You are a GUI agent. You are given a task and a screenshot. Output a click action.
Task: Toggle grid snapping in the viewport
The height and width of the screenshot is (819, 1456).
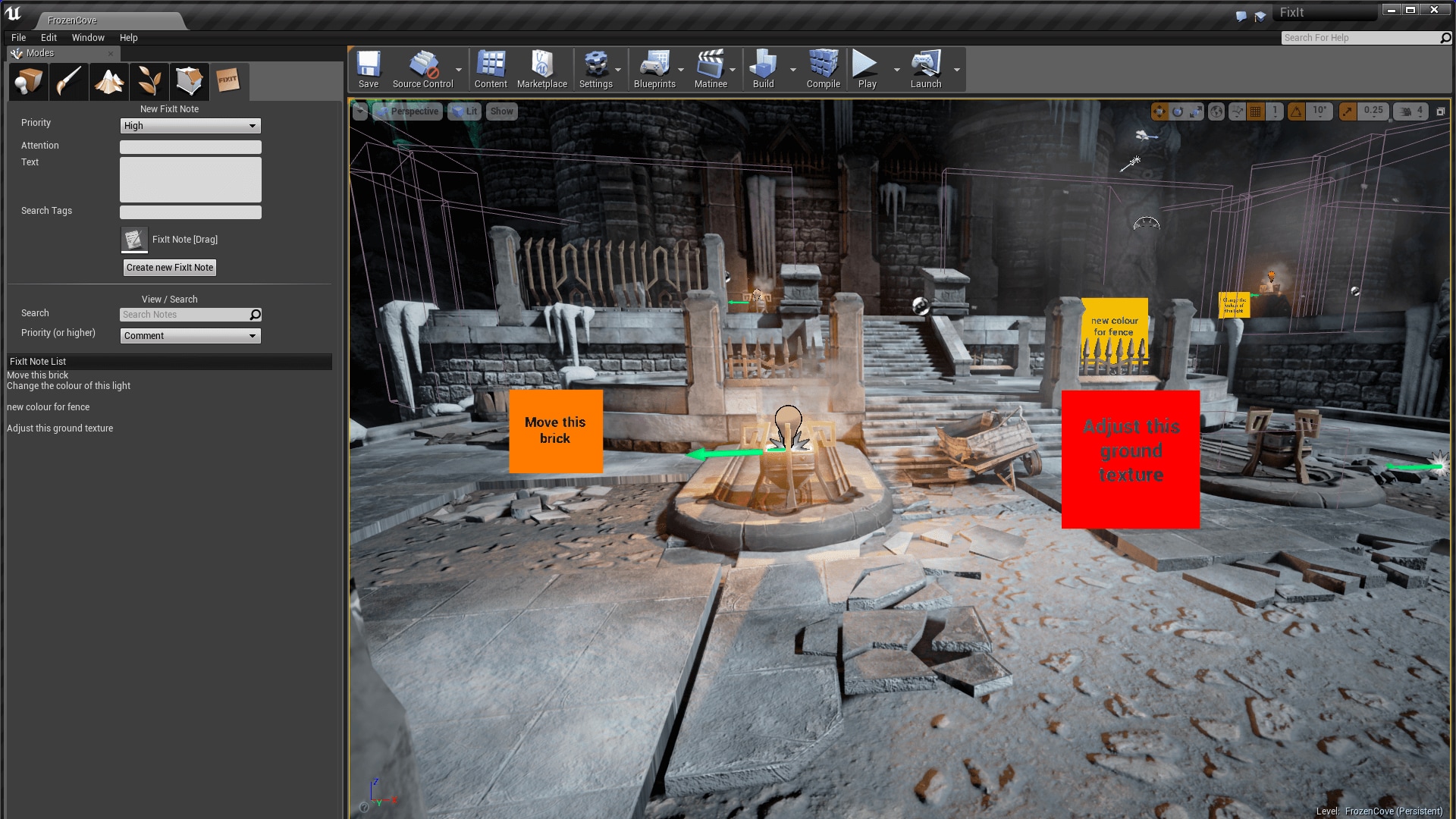tap(1256, 111)
